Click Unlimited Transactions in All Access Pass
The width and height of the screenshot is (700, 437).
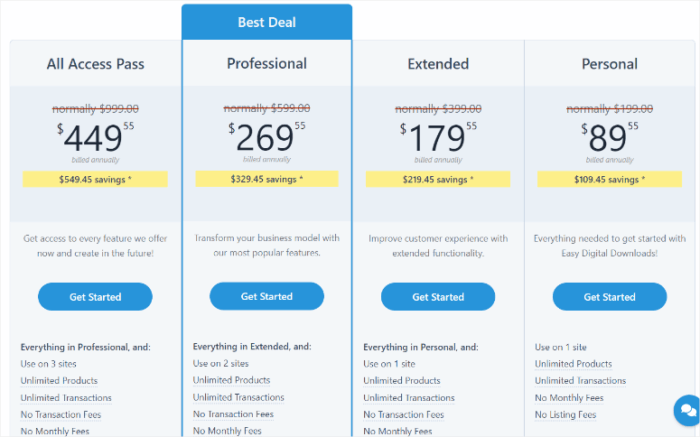click(66, 398)
